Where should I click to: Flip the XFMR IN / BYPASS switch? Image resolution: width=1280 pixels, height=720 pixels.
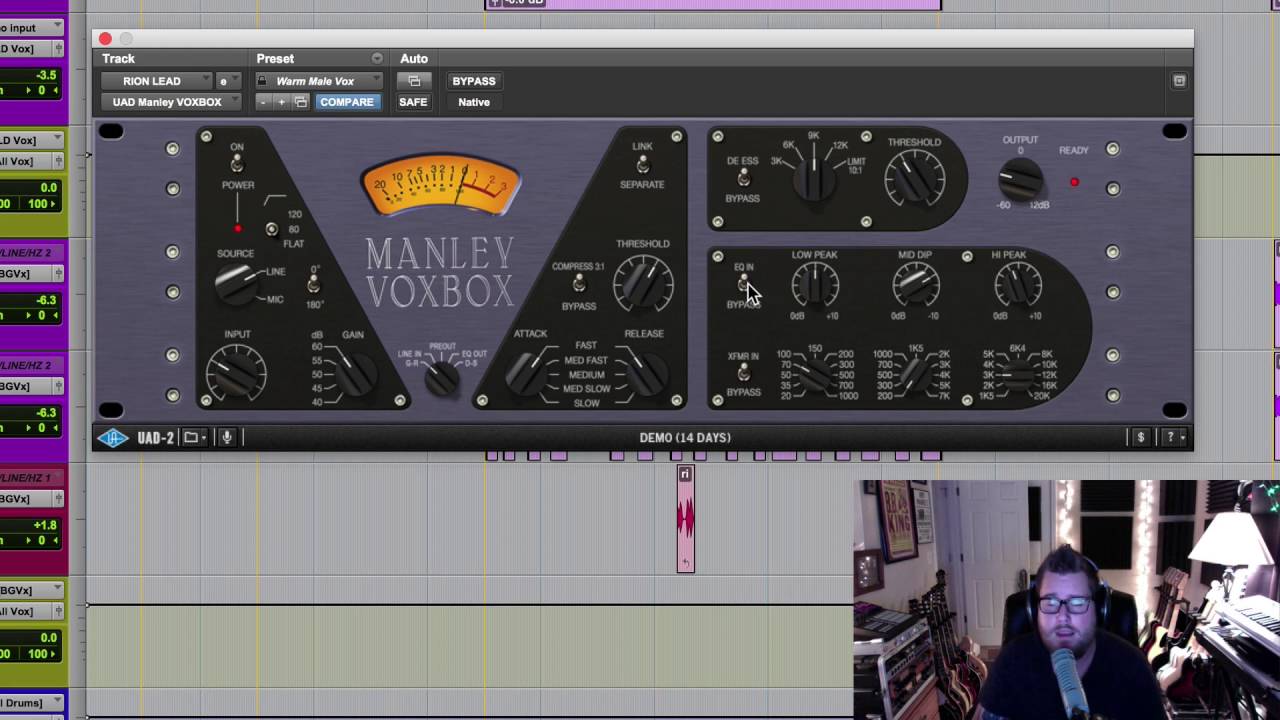point(743,373)
